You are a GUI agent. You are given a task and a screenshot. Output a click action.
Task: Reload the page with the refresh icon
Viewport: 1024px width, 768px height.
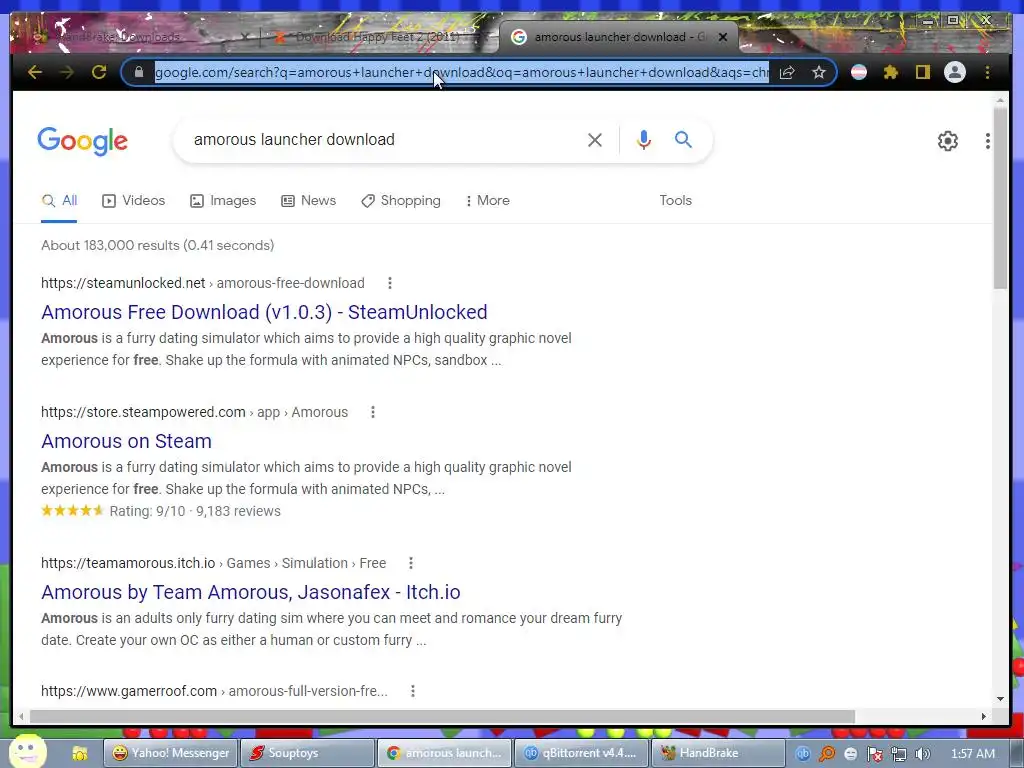pos(99,72)
